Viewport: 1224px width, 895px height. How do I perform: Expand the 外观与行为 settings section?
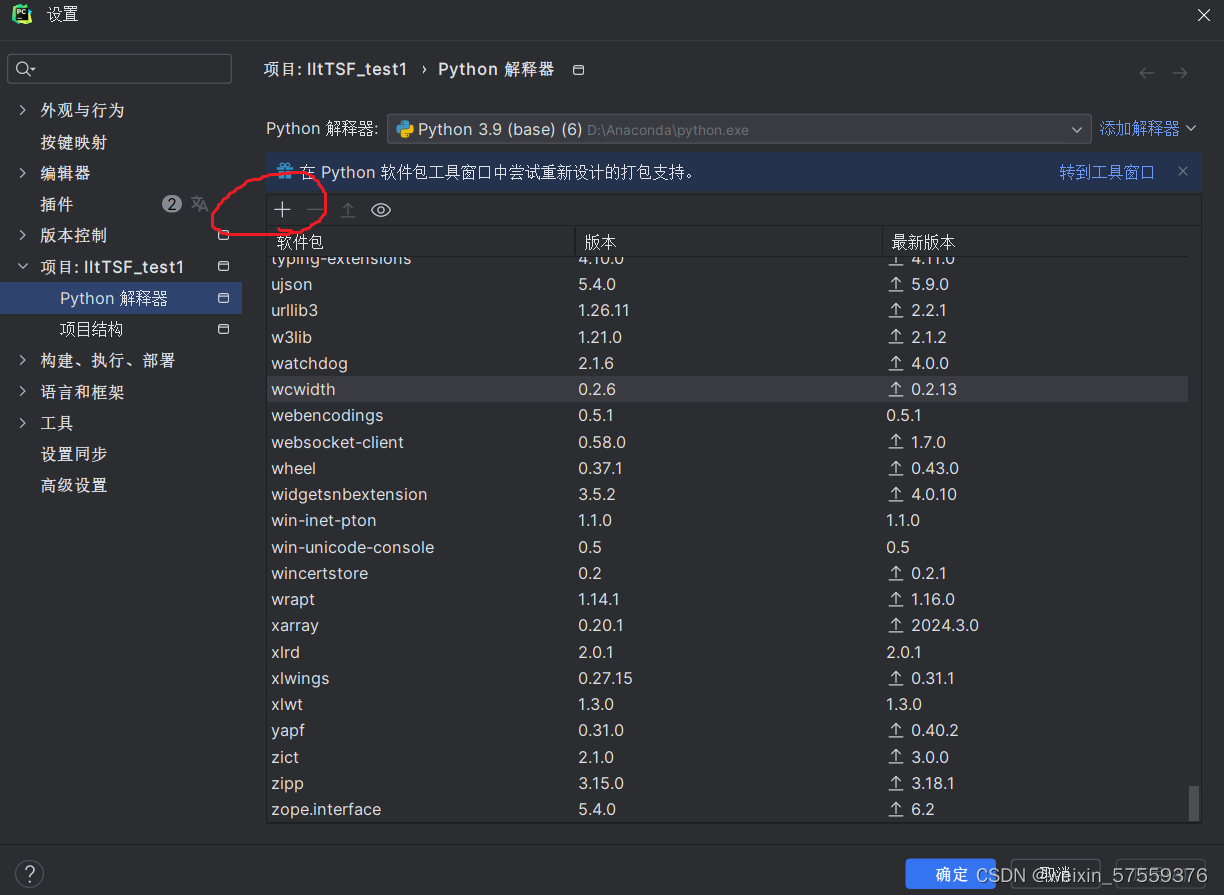[22, 110]
